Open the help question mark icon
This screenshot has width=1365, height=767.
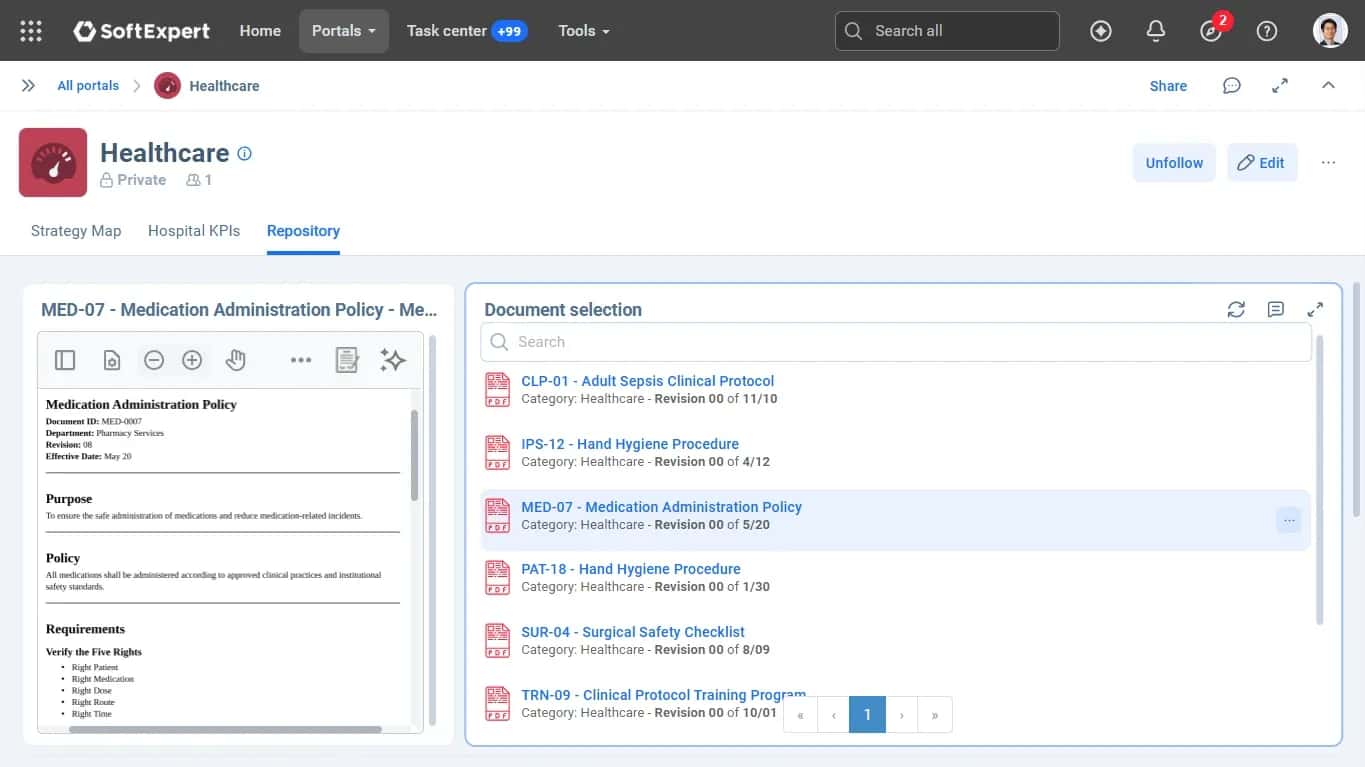(1267, 31)
